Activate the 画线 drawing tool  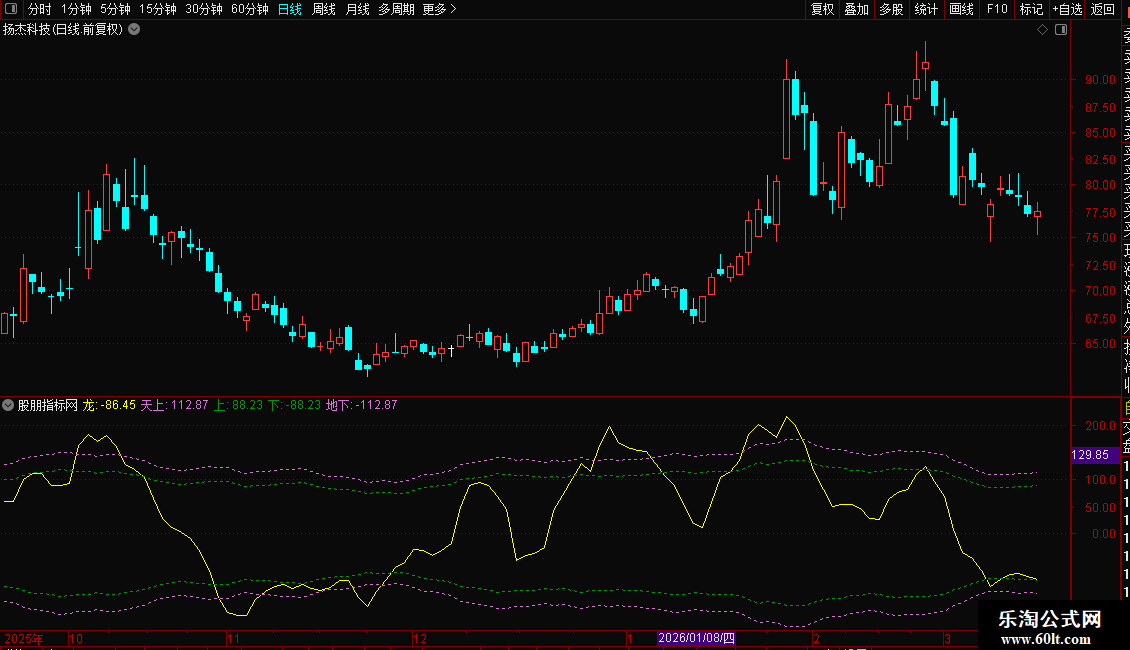pyautogui.click(x=961, y=9)
